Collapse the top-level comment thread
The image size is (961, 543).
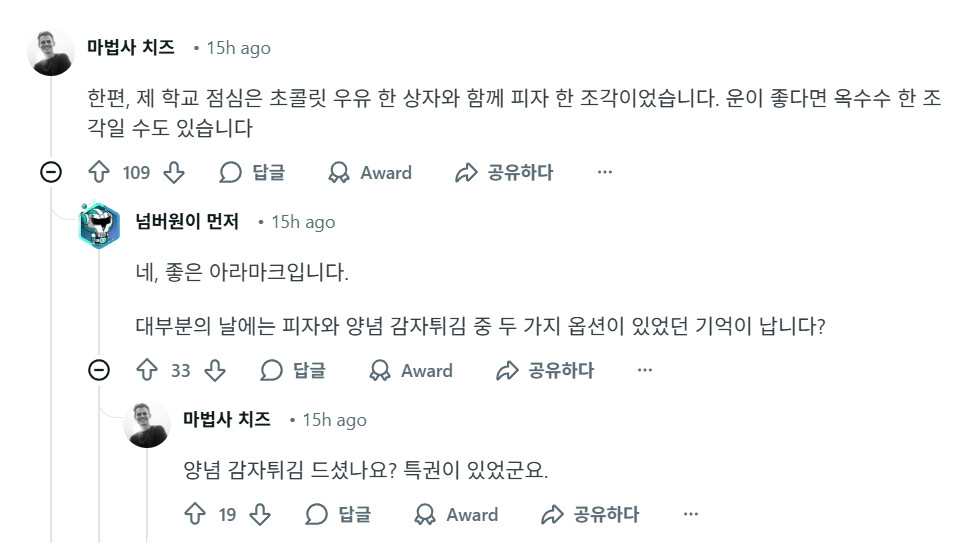[x=51, y=173]
